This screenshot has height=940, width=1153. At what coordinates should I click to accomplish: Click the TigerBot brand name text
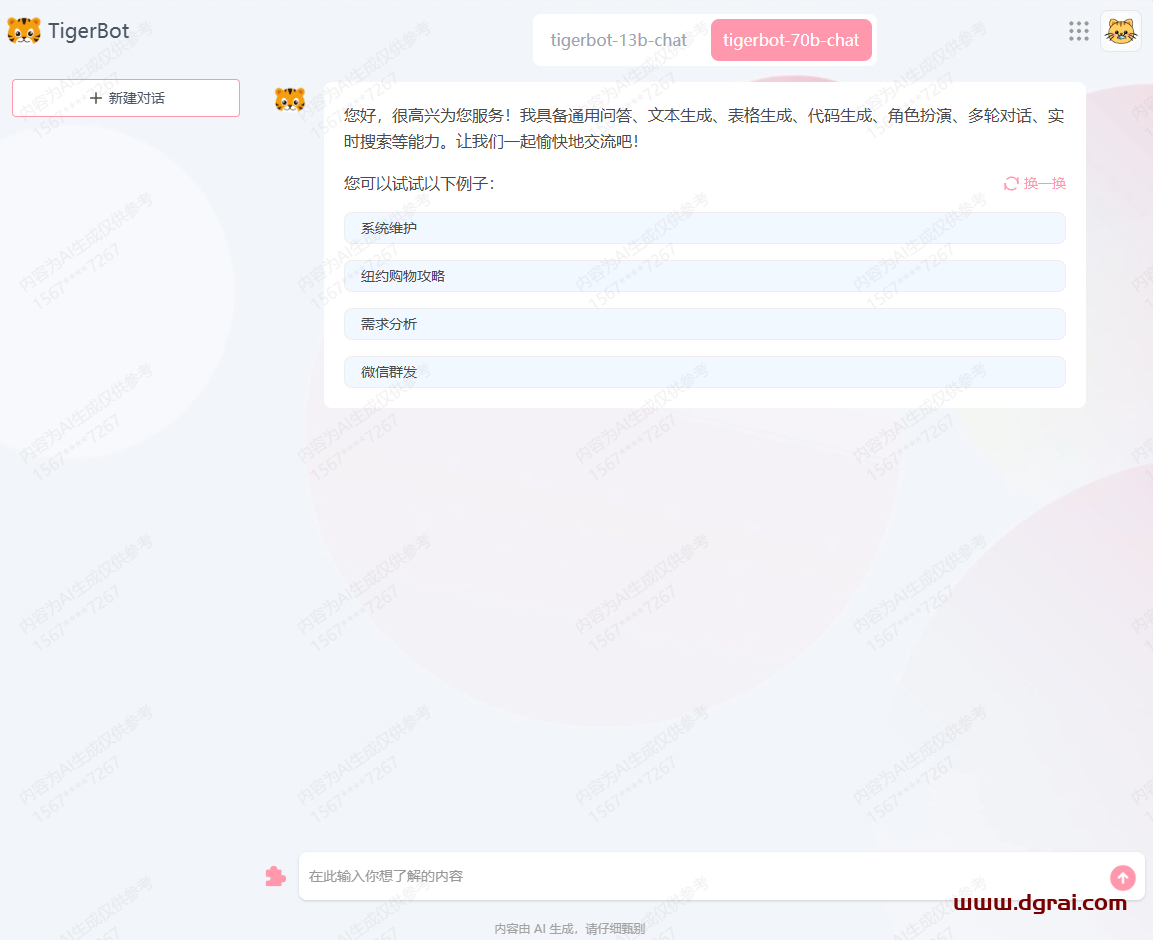tap(88, 31)
